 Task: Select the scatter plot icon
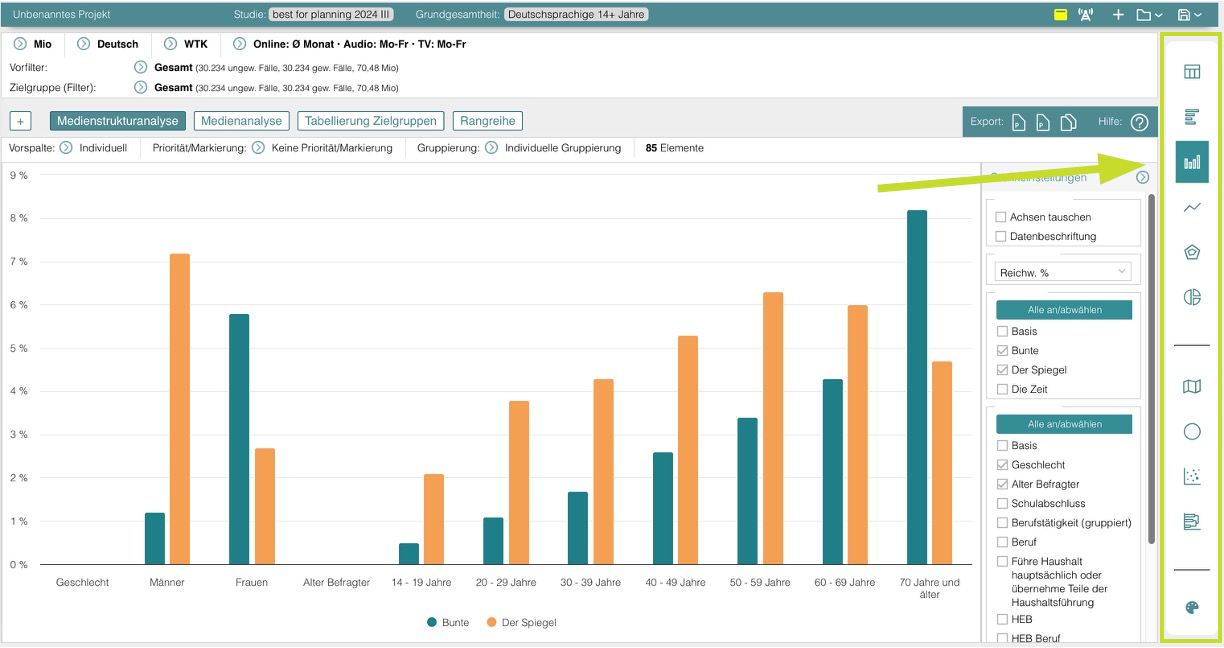[1192, 477]
